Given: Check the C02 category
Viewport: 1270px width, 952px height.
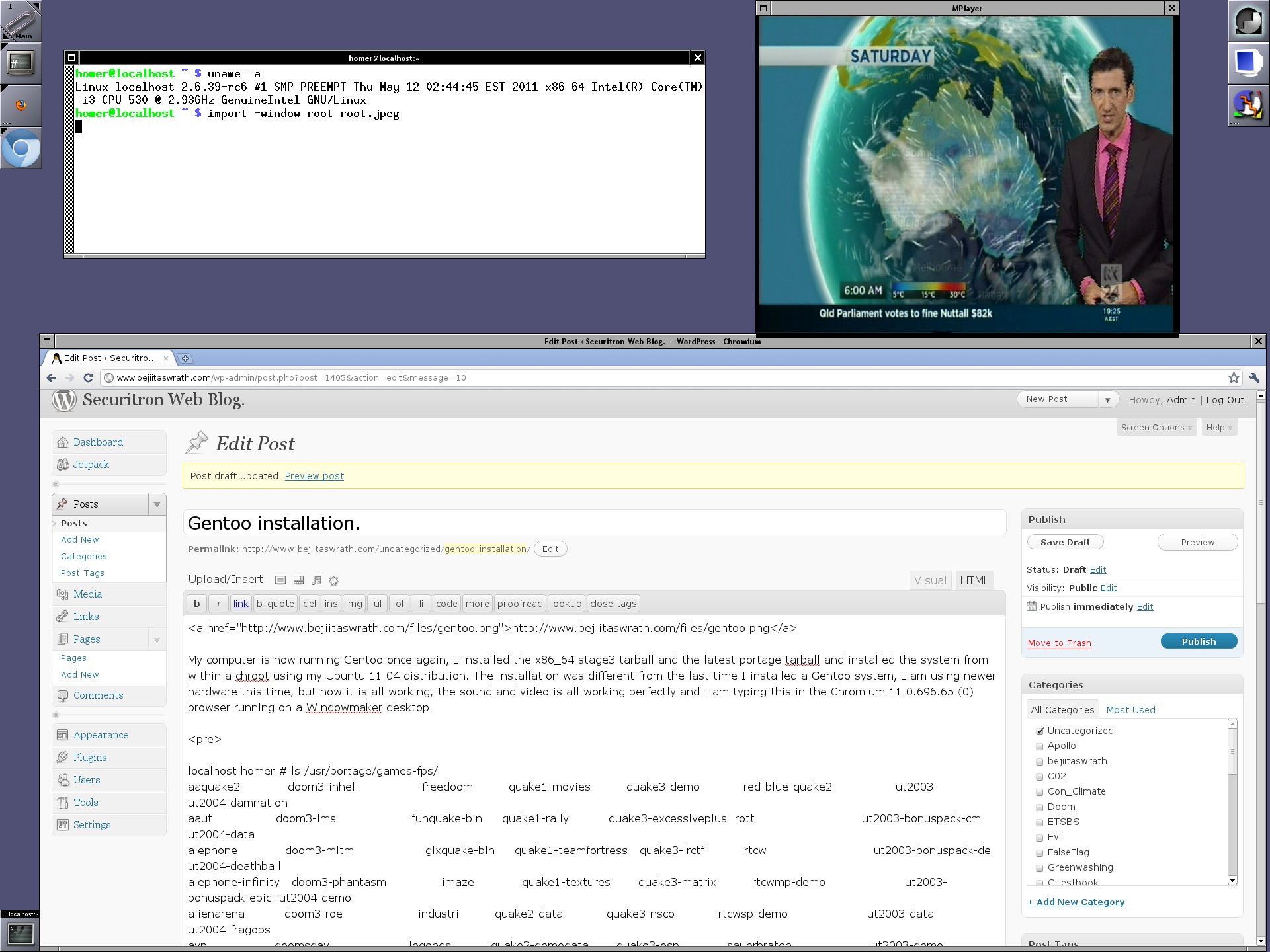Looking at the screenshot, I should tap(1040, 777).
